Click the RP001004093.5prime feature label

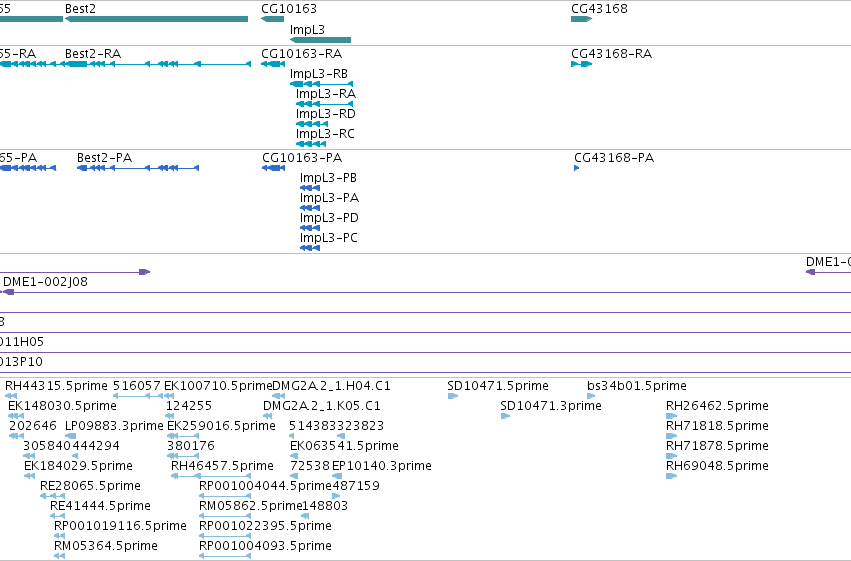265,546
